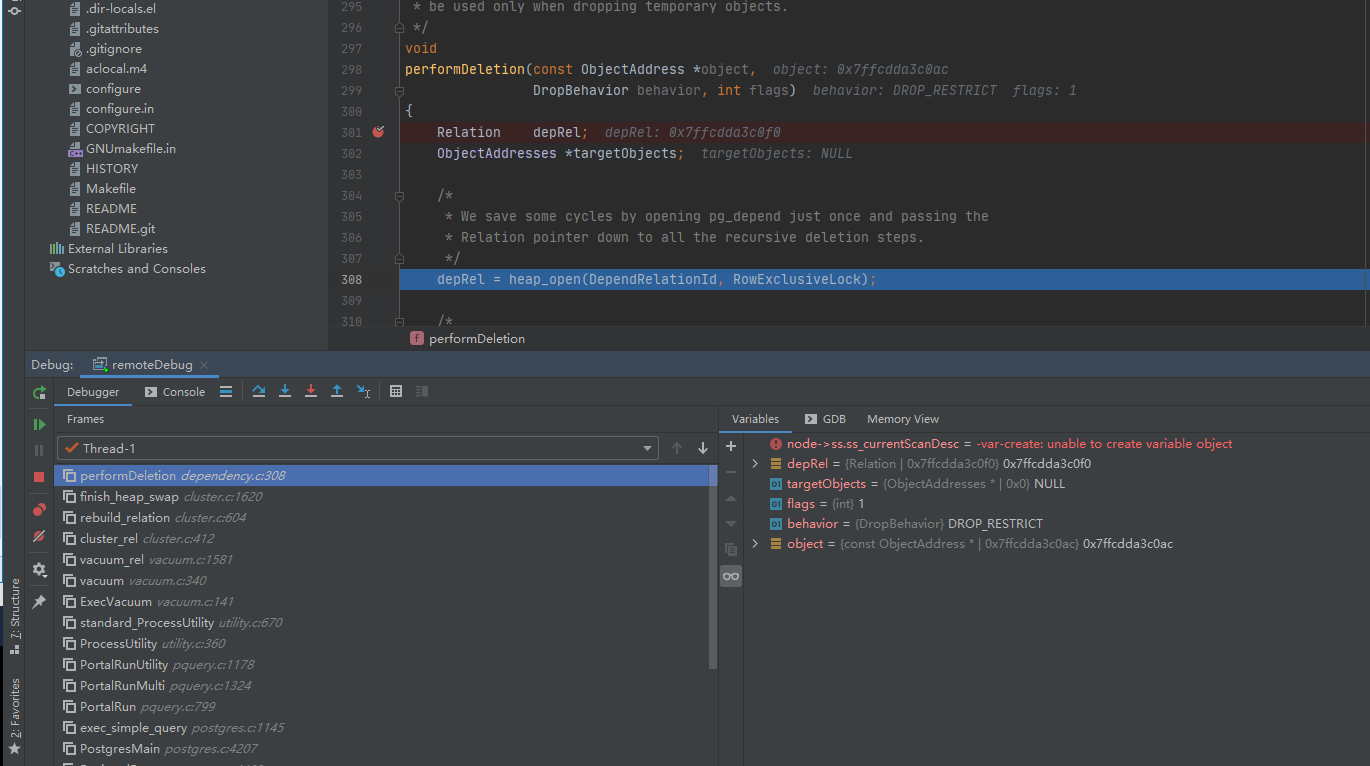Pin the debug tab
The width and height of the screenshot is (1370, 766).
(x=39, y=602)
